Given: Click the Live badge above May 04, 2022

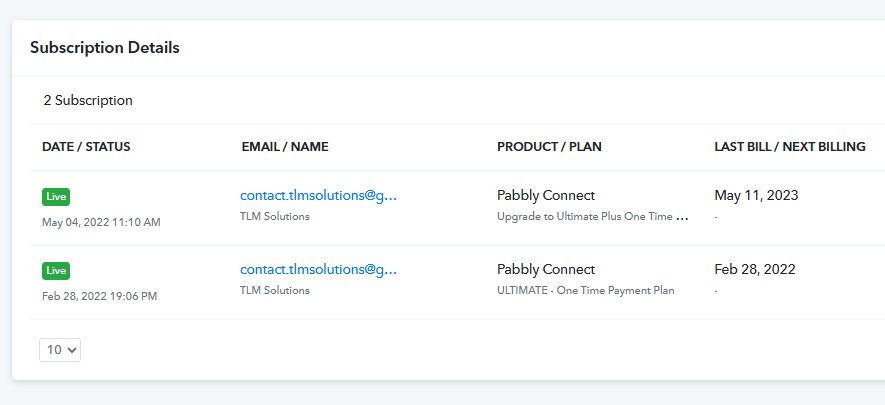Looking at the screenshot, I should coord(56,197).
